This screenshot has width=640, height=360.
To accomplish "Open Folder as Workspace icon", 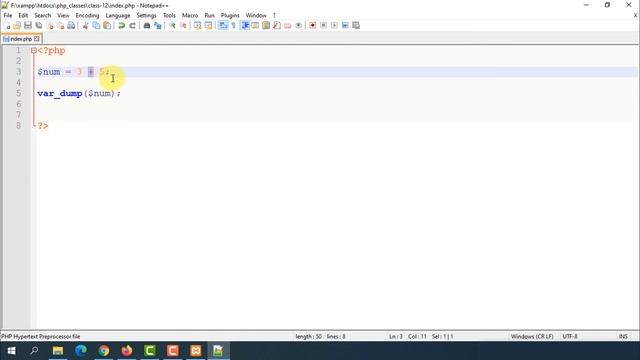I will click(288, 25).
